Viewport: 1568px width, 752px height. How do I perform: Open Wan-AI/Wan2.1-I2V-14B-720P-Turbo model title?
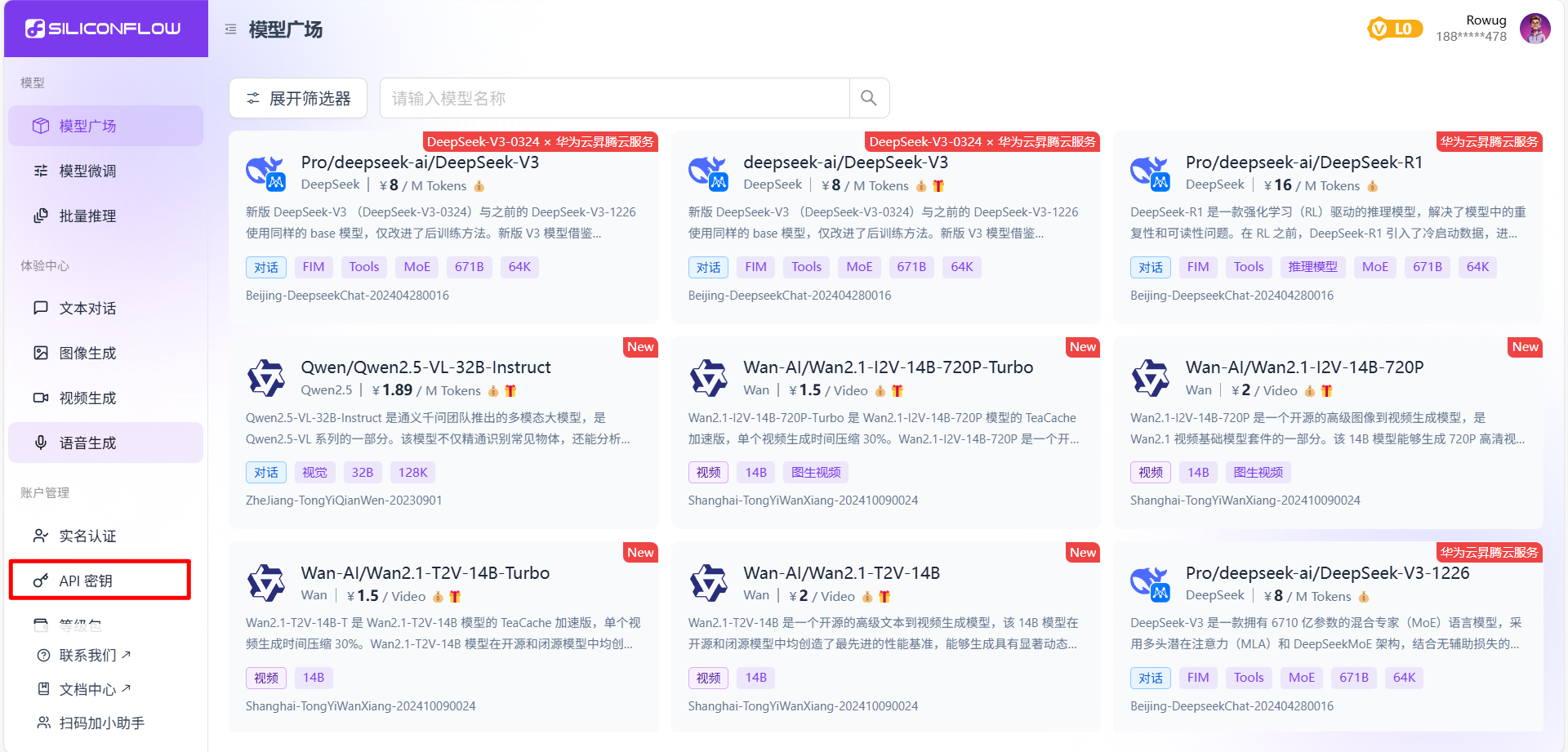click(x=888, y=367)
